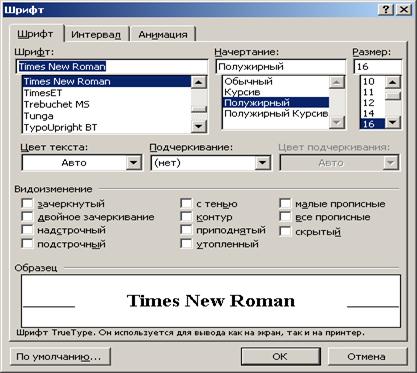
Task: Enable двойное зачеркивание checkbox
Action: pos(27,217)
